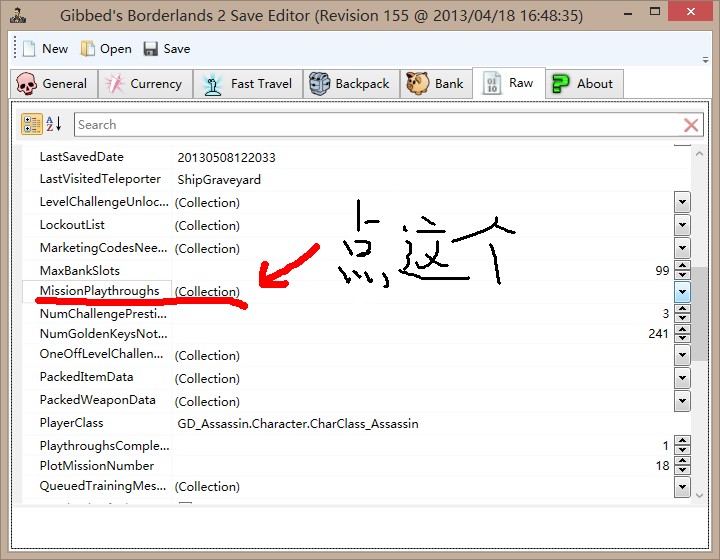Select the PlotMissionNumber property name
The width and height of the screenshot is (720, 560).
tap(96, 465)
